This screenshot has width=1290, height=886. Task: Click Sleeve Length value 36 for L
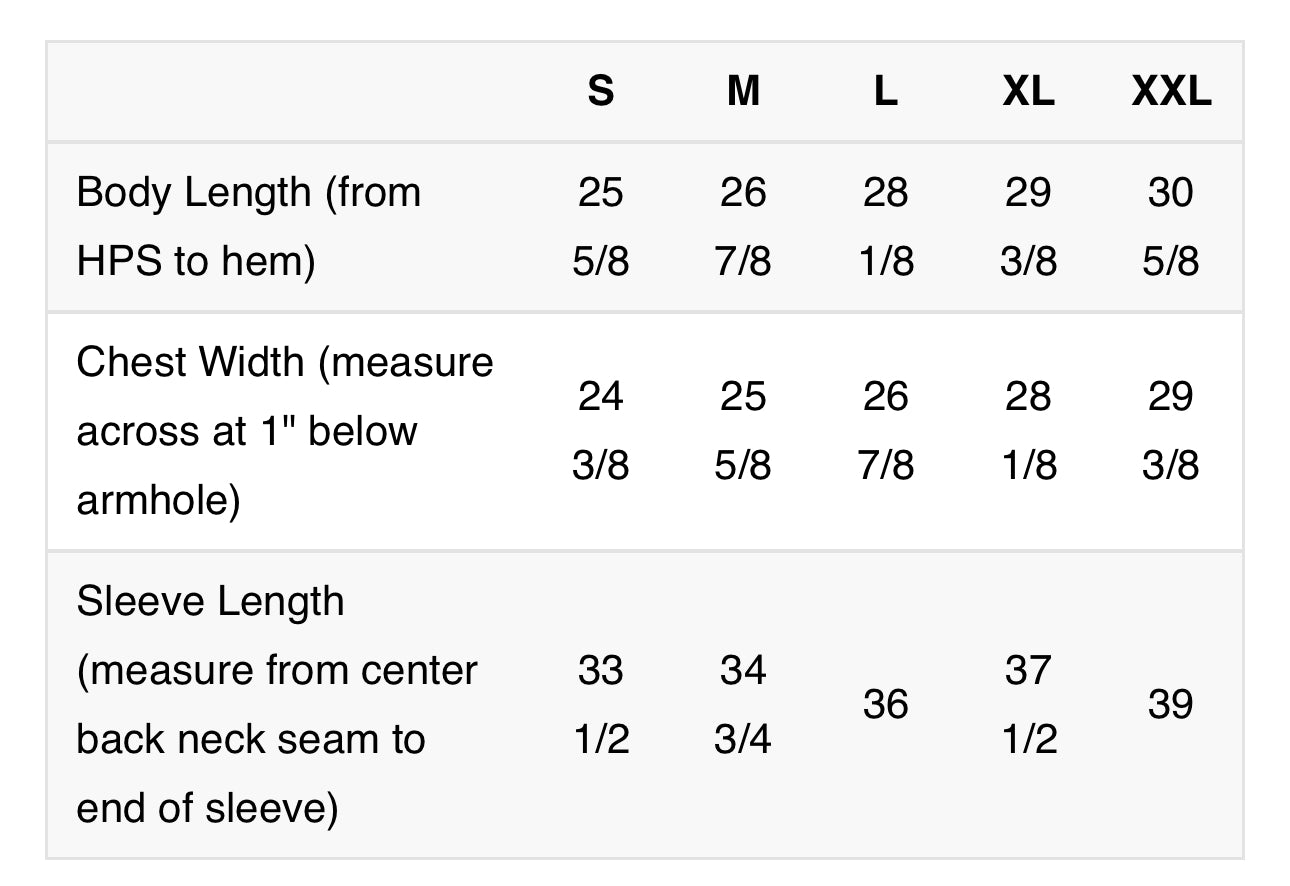[886, 704]
